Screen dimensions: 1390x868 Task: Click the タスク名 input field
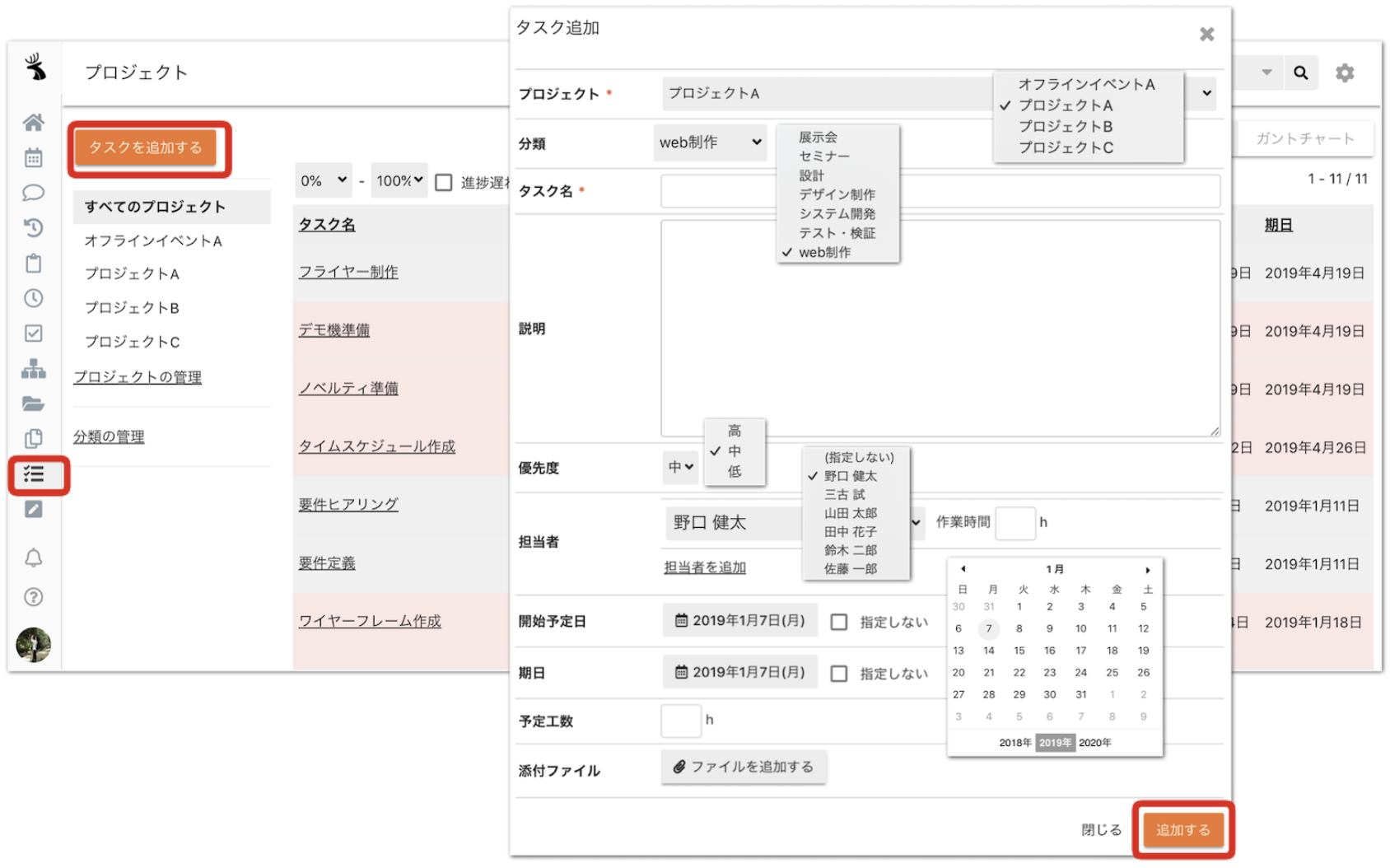(940, 191)
